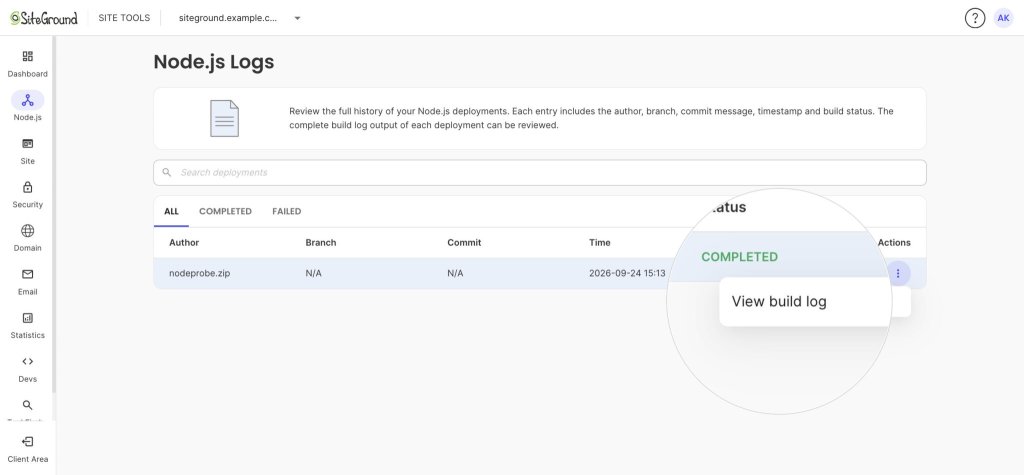Switch to the ALL tab
Screen dimensions: 1024x475
[171, 211]
